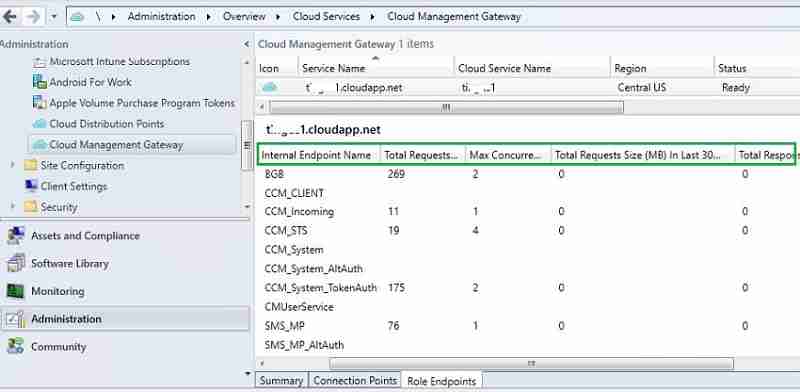Click the Community workspace icon
800x392 pixels.
coord(15,347)
